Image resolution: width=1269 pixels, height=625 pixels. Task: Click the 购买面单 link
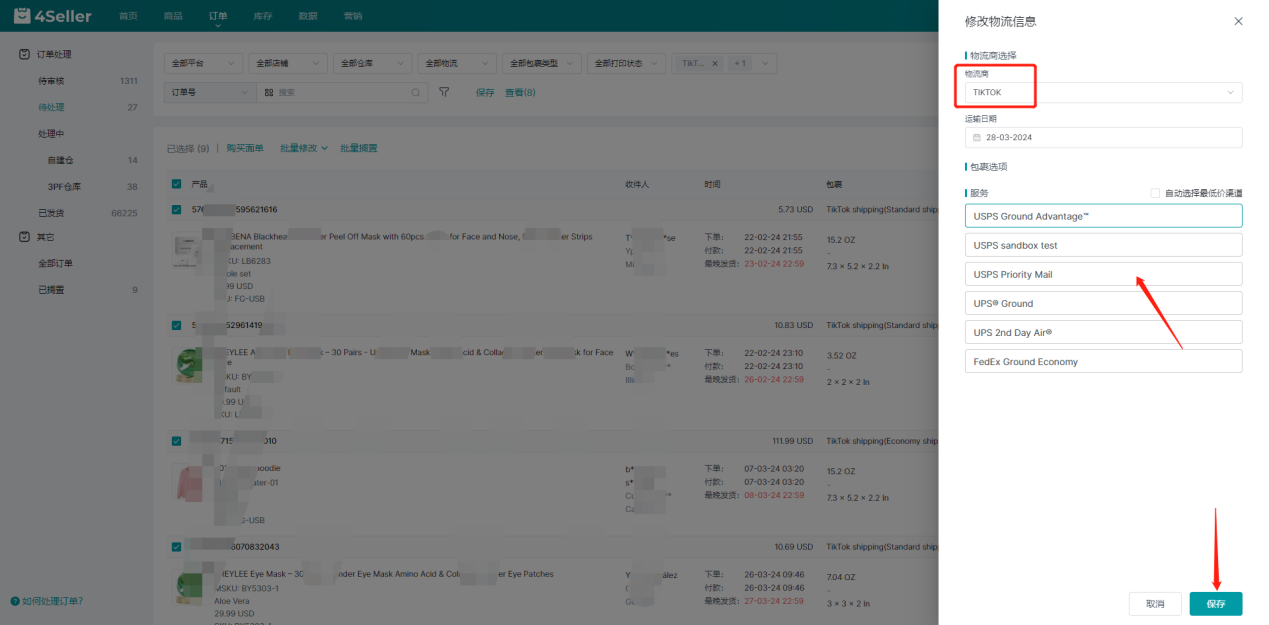coord(245,148)
